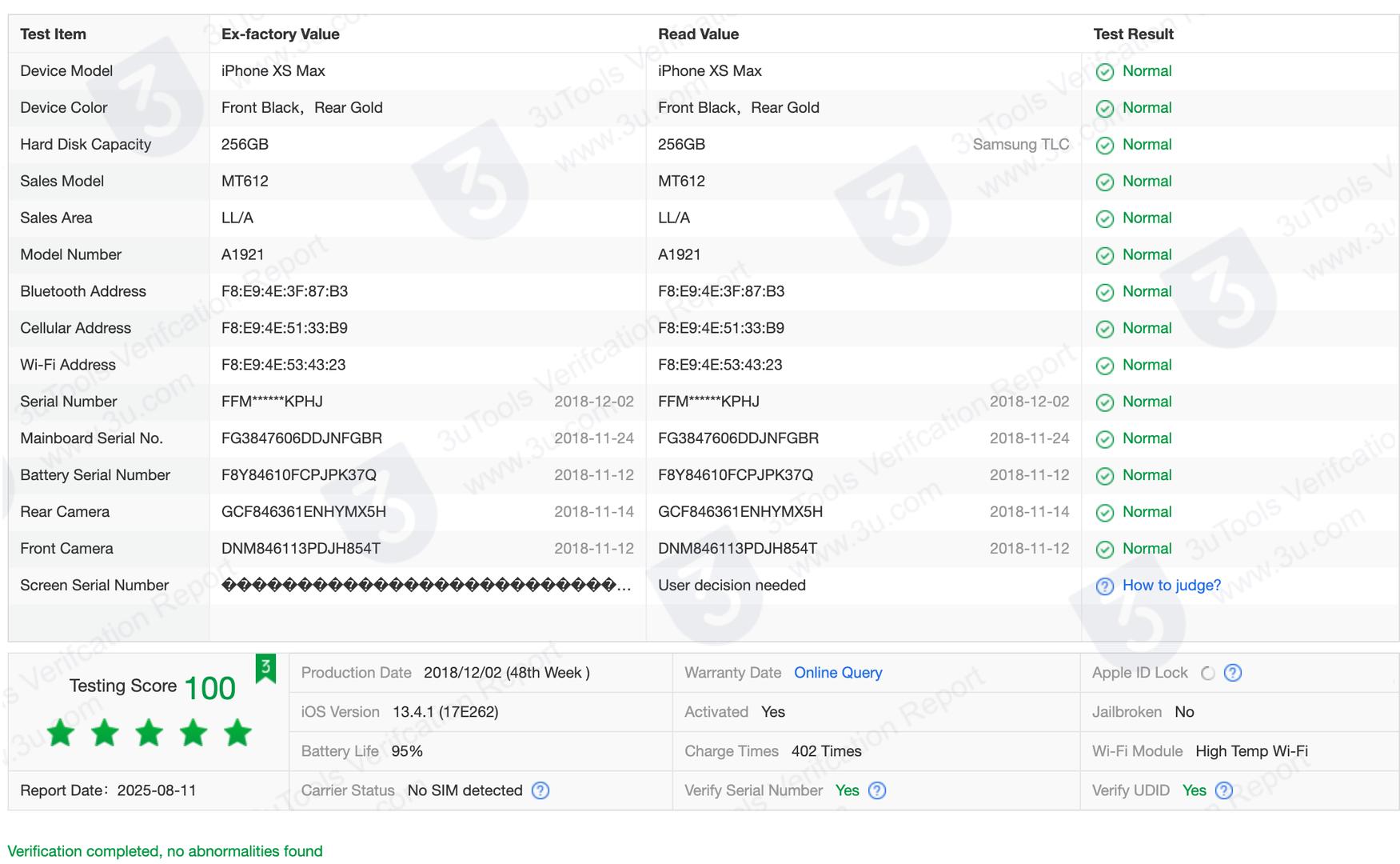Click the Read Value column header
This screenshot has width=1400, height=864.
[x=698, y=34]
